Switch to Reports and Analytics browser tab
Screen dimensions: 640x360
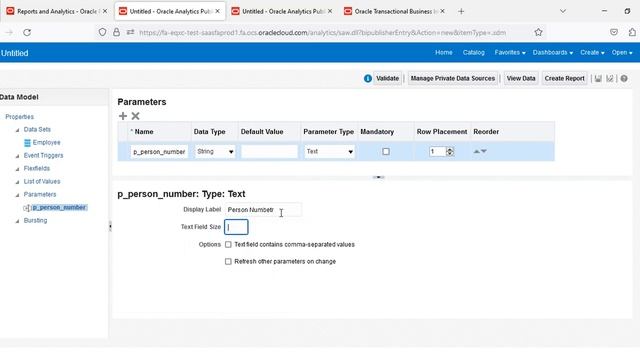click(x=57, y=11)
